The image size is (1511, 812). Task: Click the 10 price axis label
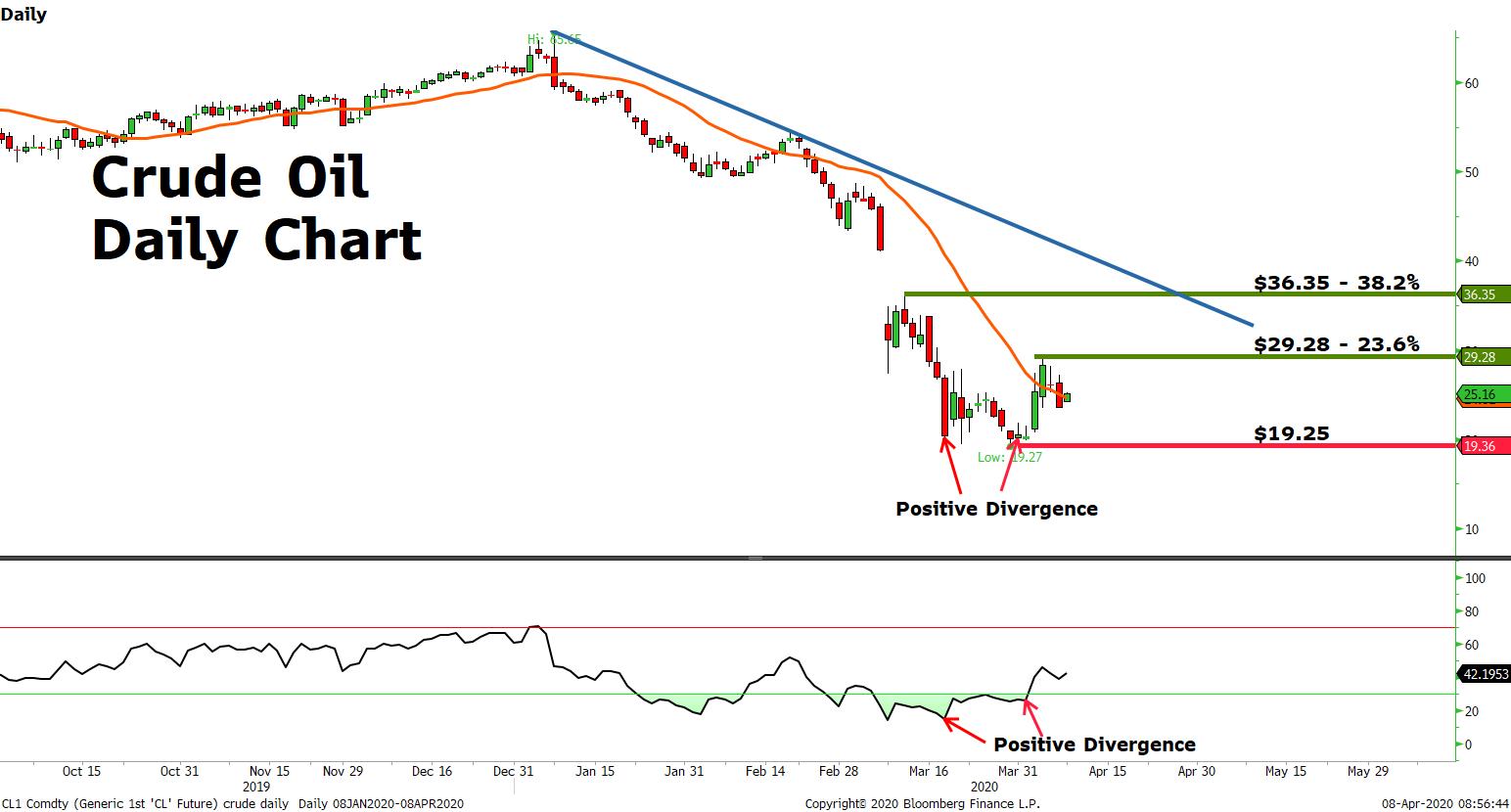[1471, 529]
